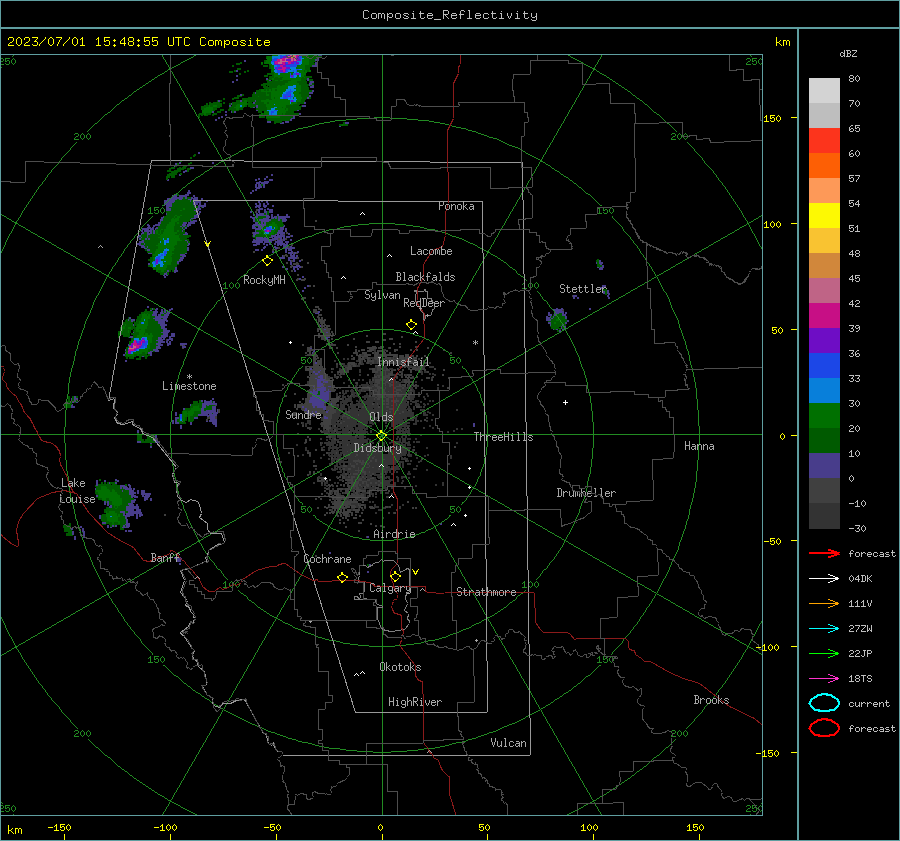Select the yellow diamond marker above Calgary
Screen dimensions: 900x841
pyautogui.click(x=395, y=576)
